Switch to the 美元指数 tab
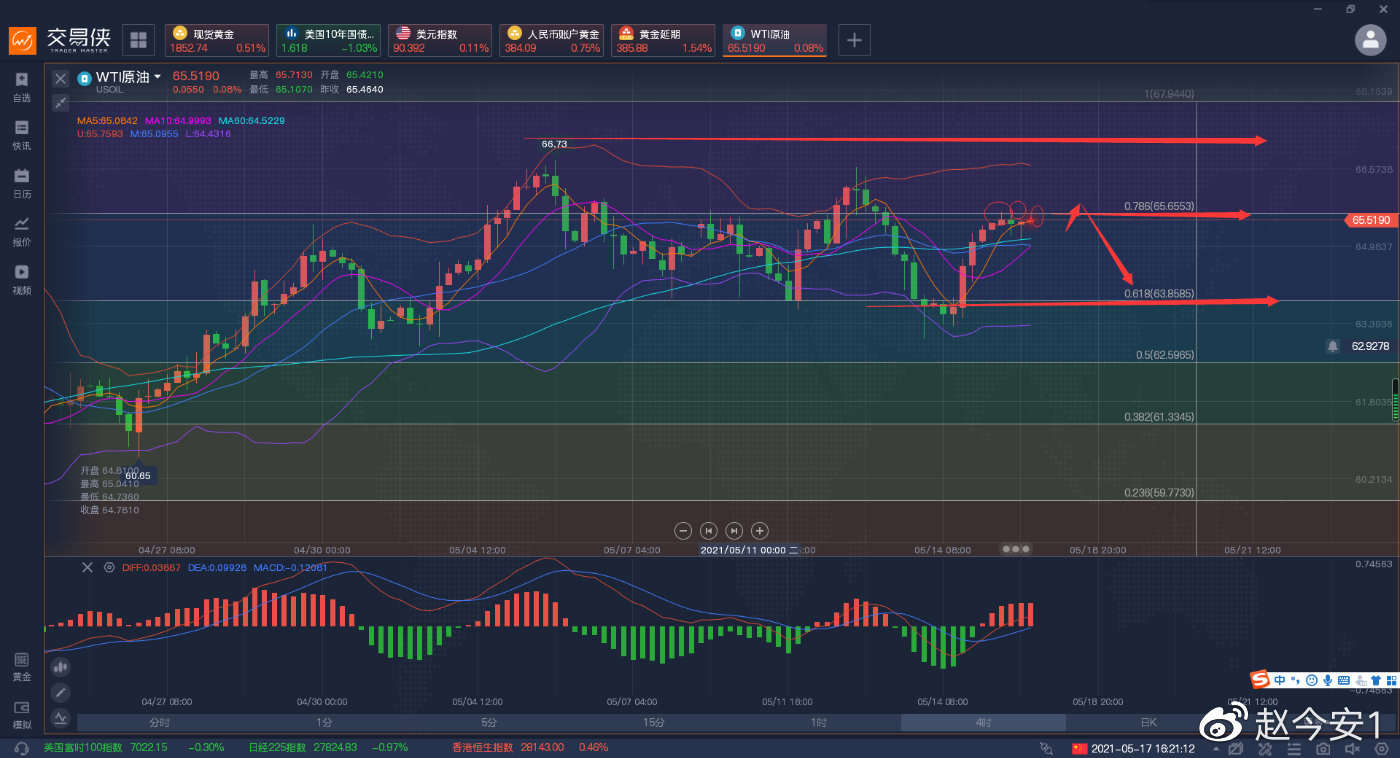The image size is (1400, 758). (x=440, y=40)
